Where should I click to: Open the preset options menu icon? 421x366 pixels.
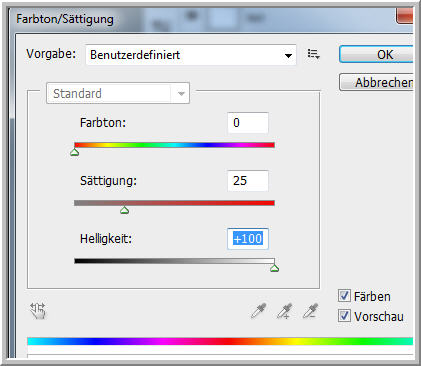click(x=314, y=54)
